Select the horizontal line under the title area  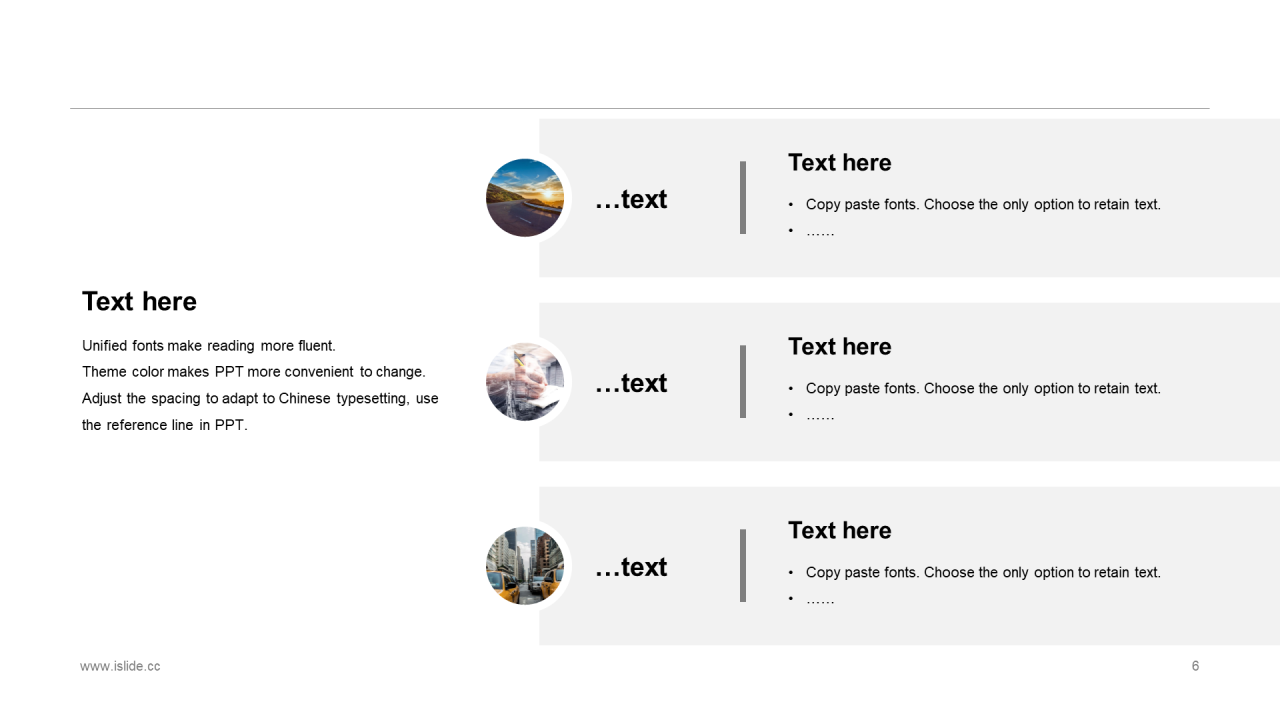(x=640, y=108)
